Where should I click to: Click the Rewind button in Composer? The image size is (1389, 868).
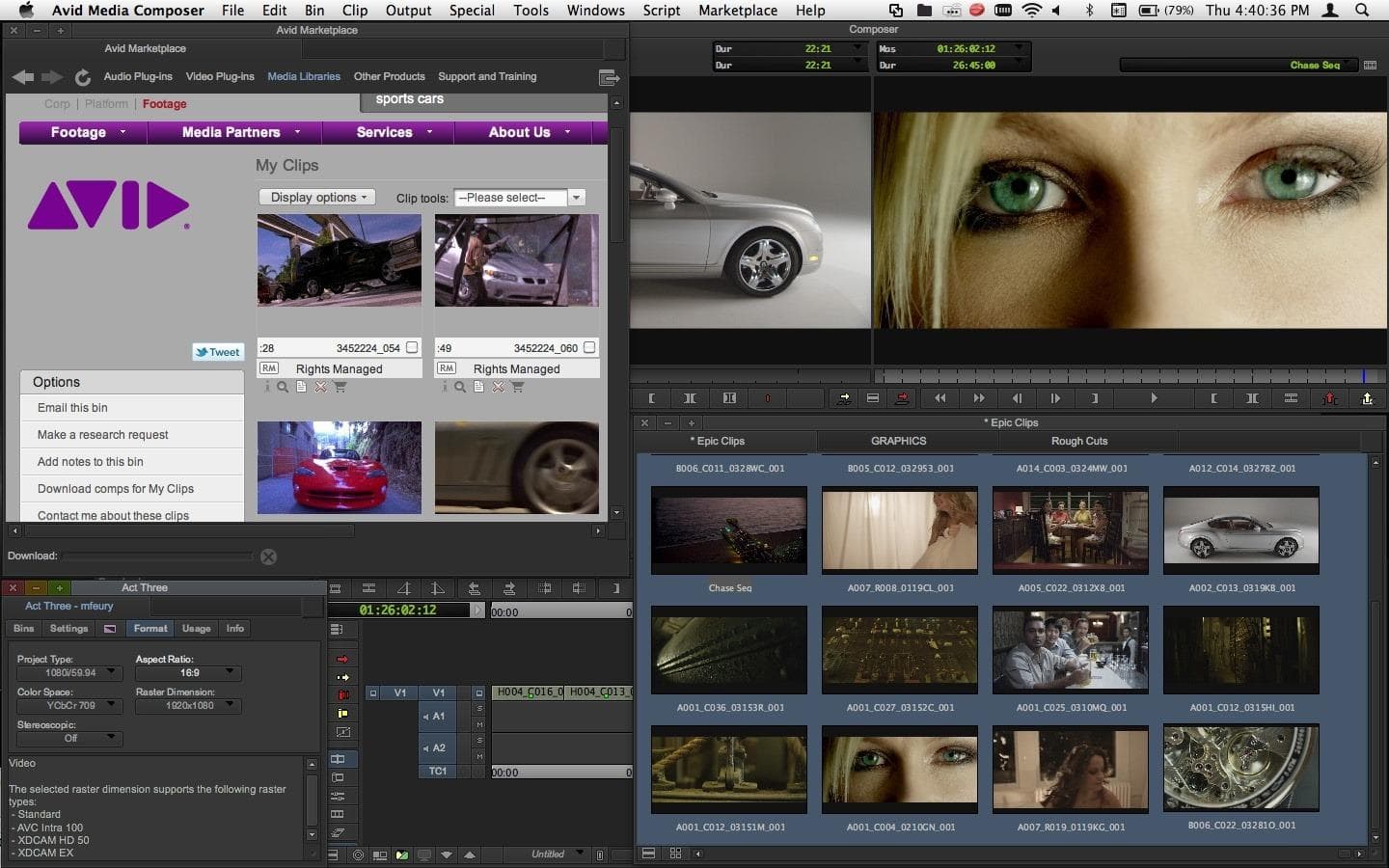[x=940, y=397]
